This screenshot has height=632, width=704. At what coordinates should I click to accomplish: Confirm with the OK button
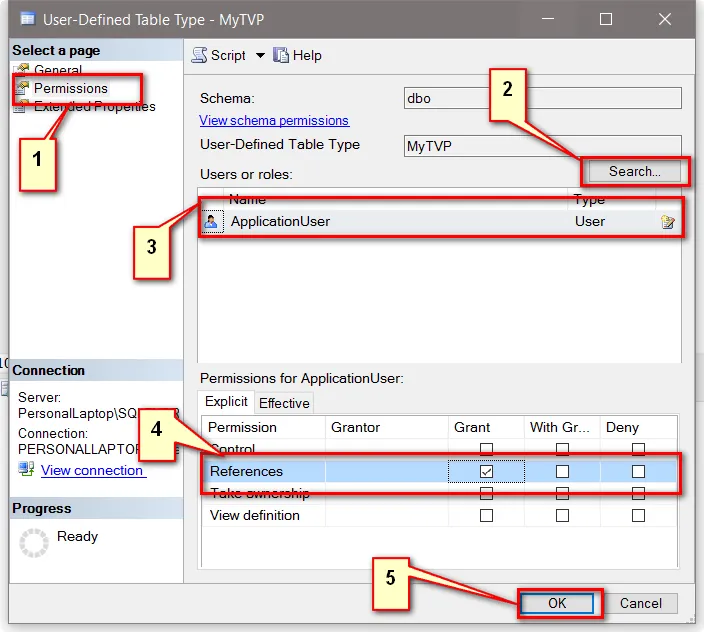557,603
